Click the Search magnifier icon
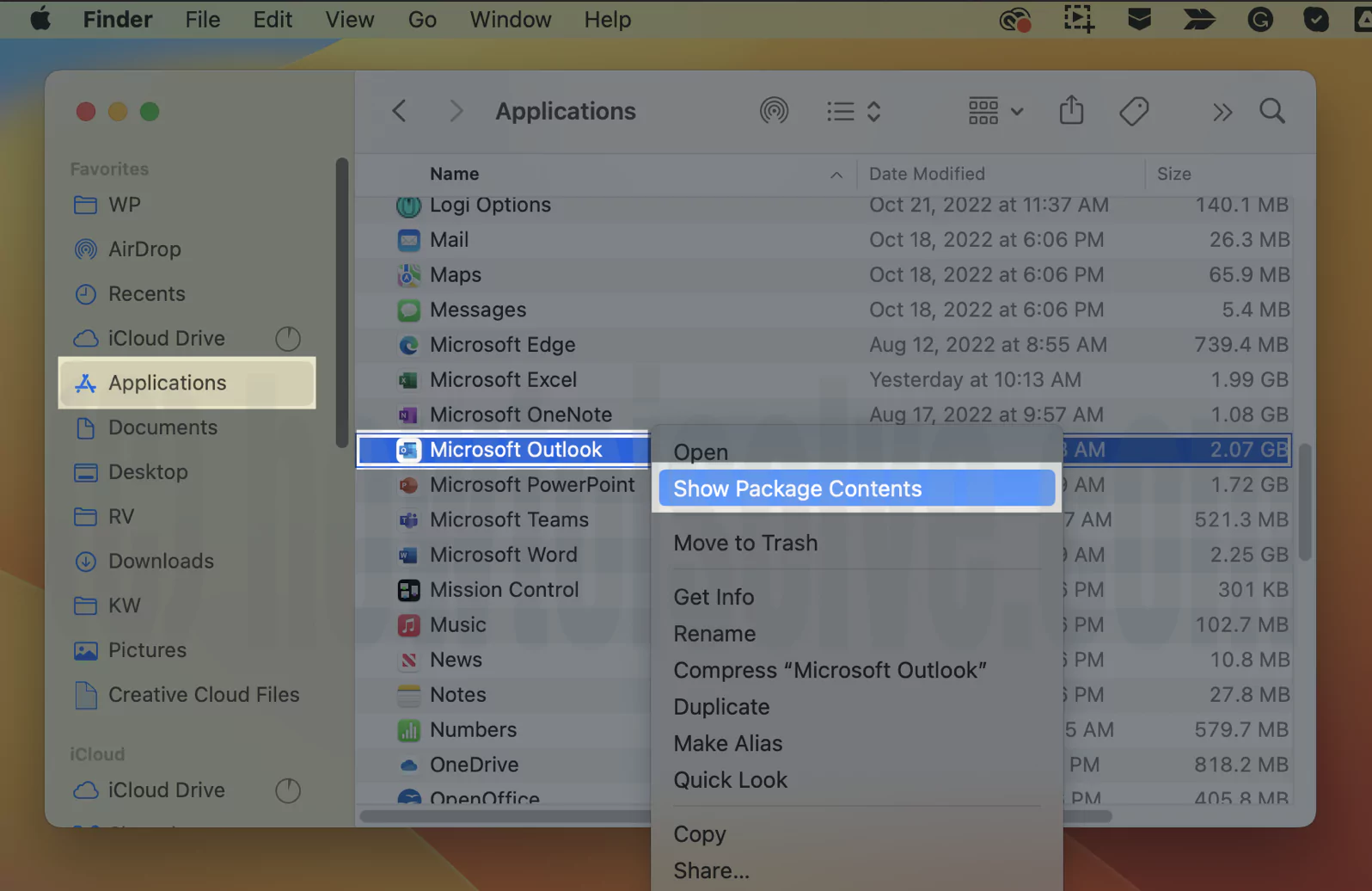The height and width of the screenshot is (891, 1372). click(x=1272, y=111)
